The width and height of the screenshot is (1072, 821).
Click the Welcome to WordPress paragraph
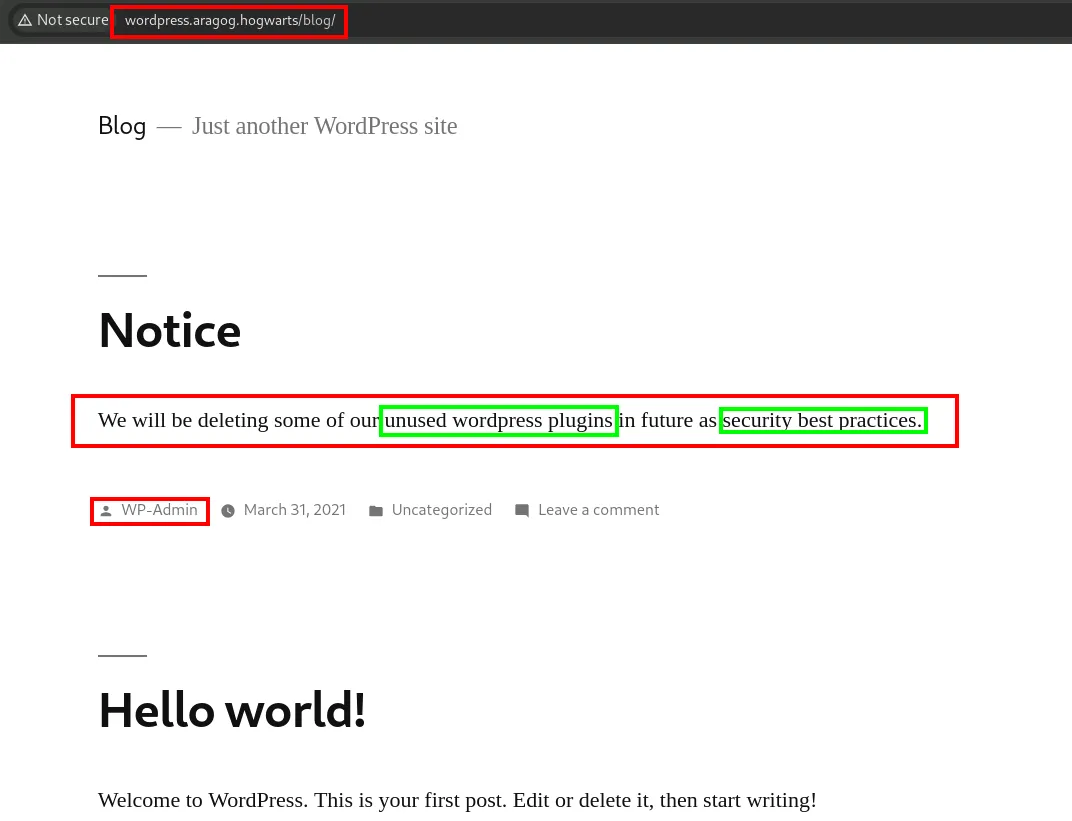click(457, 800)
